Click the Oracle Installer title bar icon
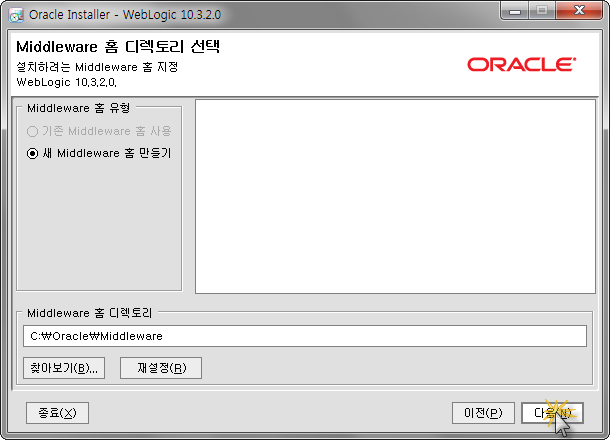This screenshot has height=440, width=610. (x=16, y=15)
